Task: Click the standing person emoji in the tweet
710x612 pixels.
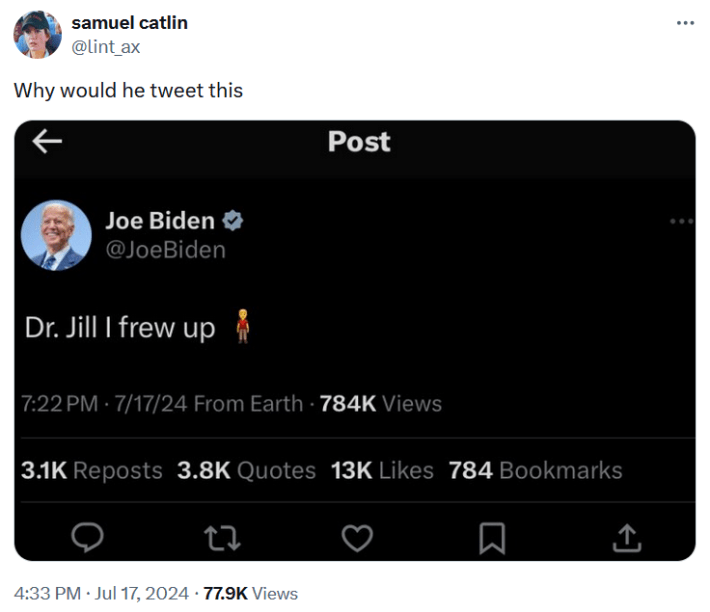Action: 241,327
